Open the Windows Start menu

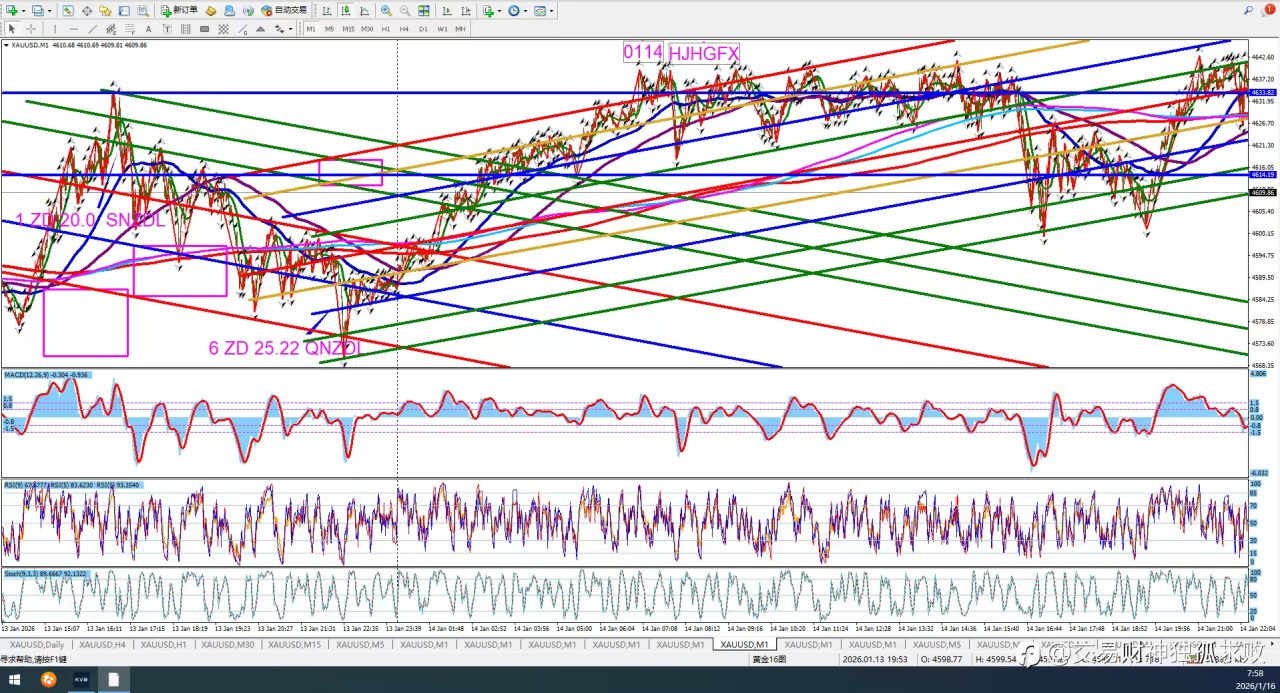[x=14, y=680]
